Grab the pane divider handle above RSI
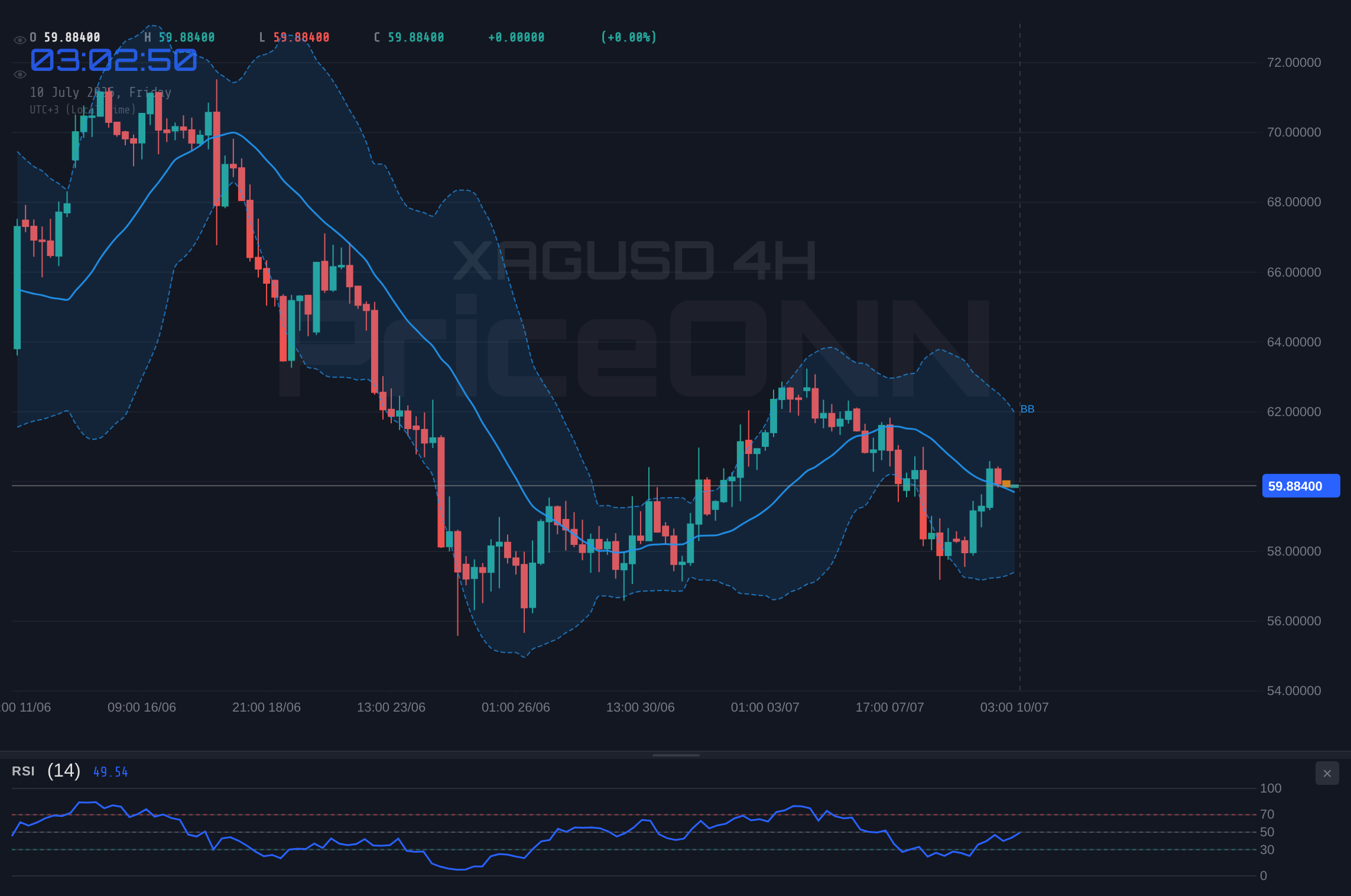 point(675,755)
